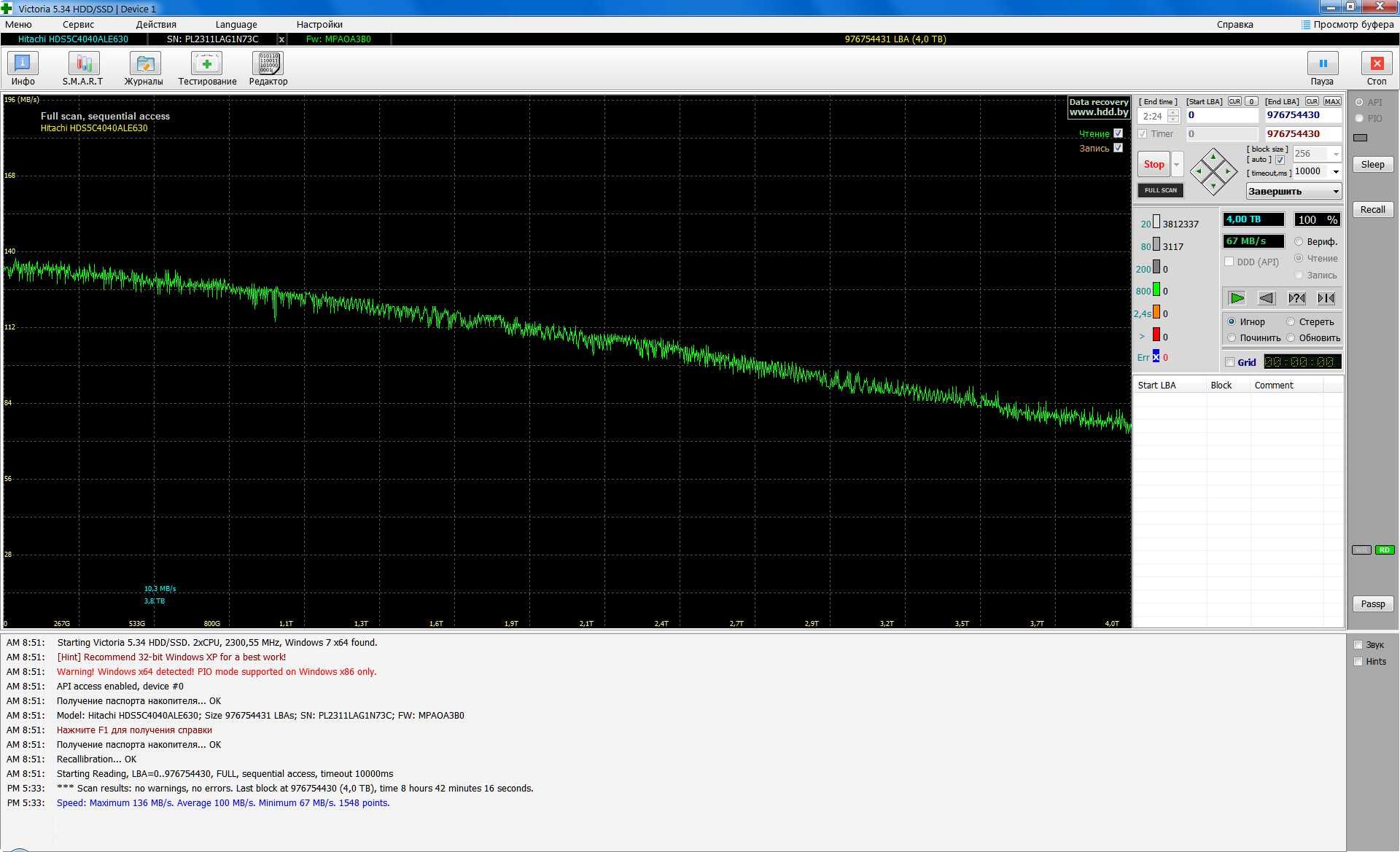1400x852 pixels.
Task: Open Просмотр буфера buffer view
Action: pyautogui.click(x=1347, y=24)
